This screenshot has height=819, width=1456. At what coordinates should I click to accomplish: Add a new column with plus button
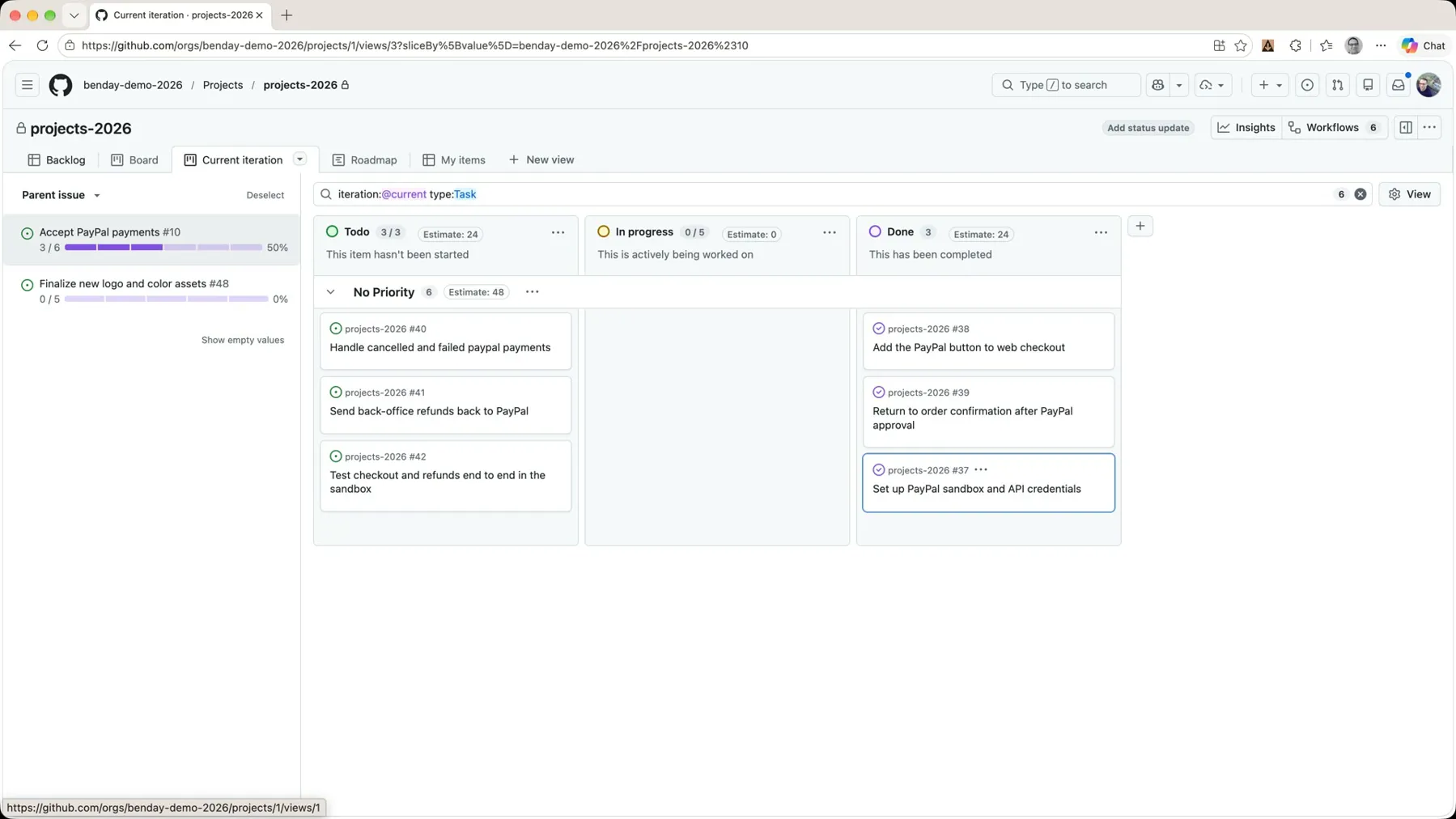(1140, 227)
